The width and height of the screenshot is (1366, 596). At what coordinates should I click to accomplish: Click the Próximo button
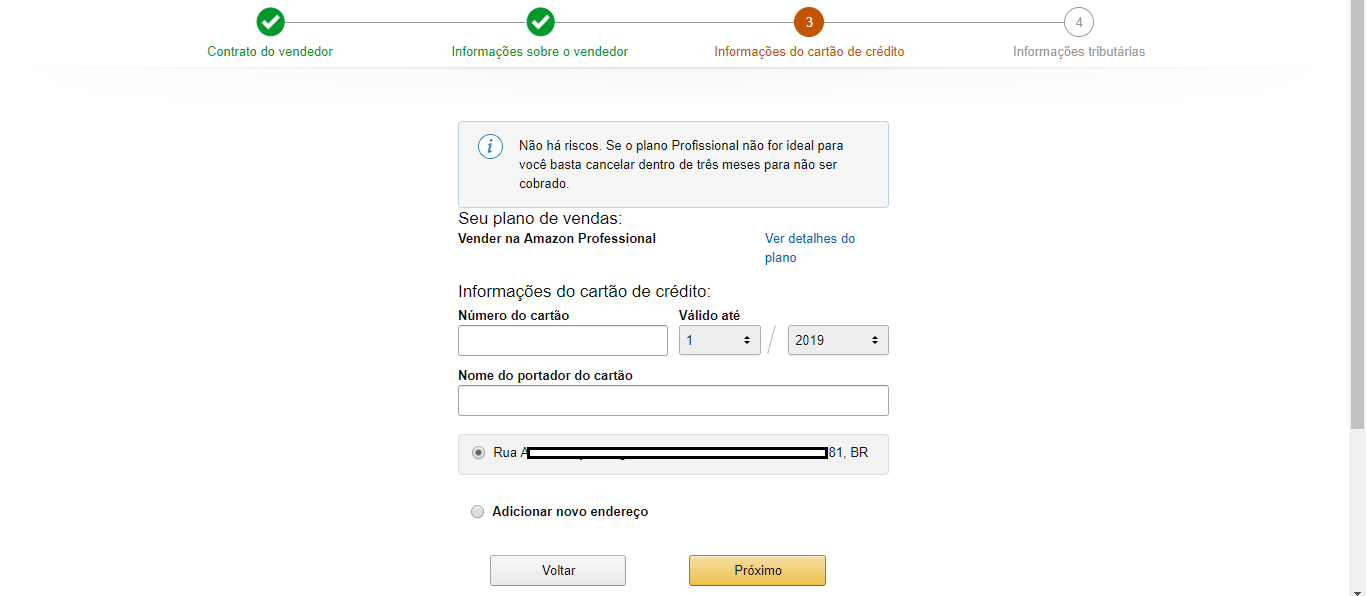pyautogui.click(x=757, y=570)
